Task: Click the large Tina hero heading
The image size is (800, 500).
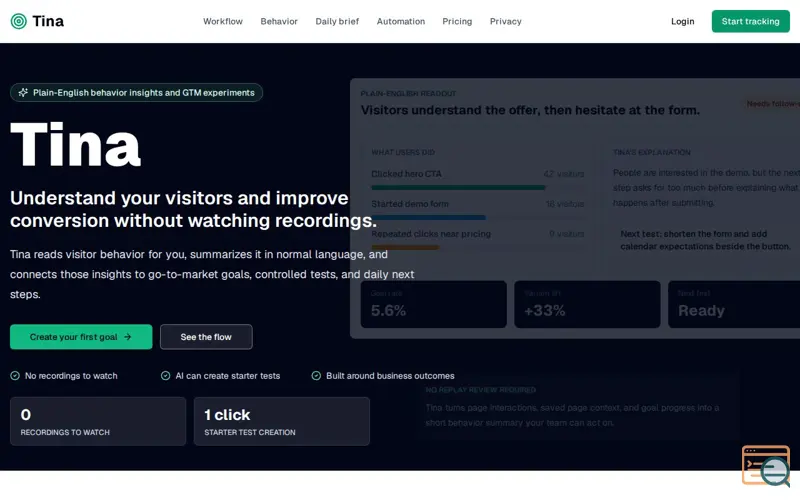Action: [x=75, y=145]
